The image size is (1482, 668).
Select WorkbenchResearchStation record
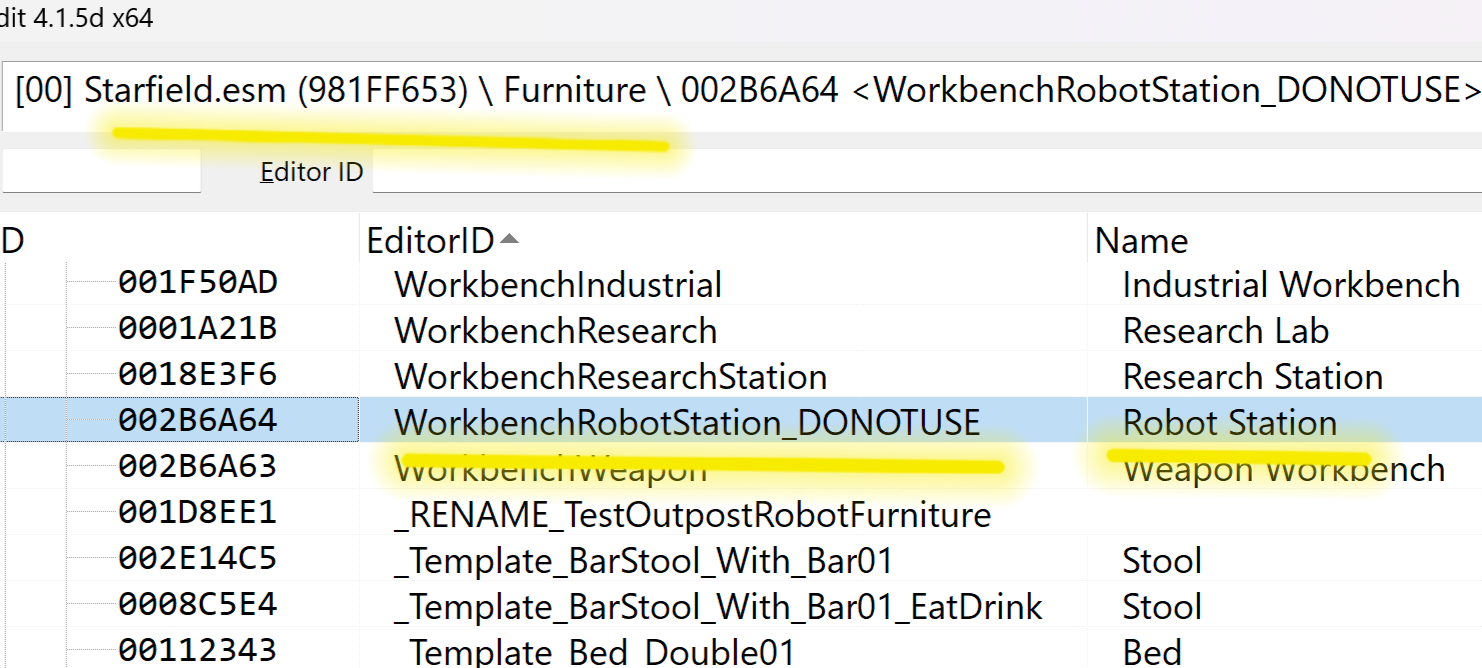pos(611,377)
